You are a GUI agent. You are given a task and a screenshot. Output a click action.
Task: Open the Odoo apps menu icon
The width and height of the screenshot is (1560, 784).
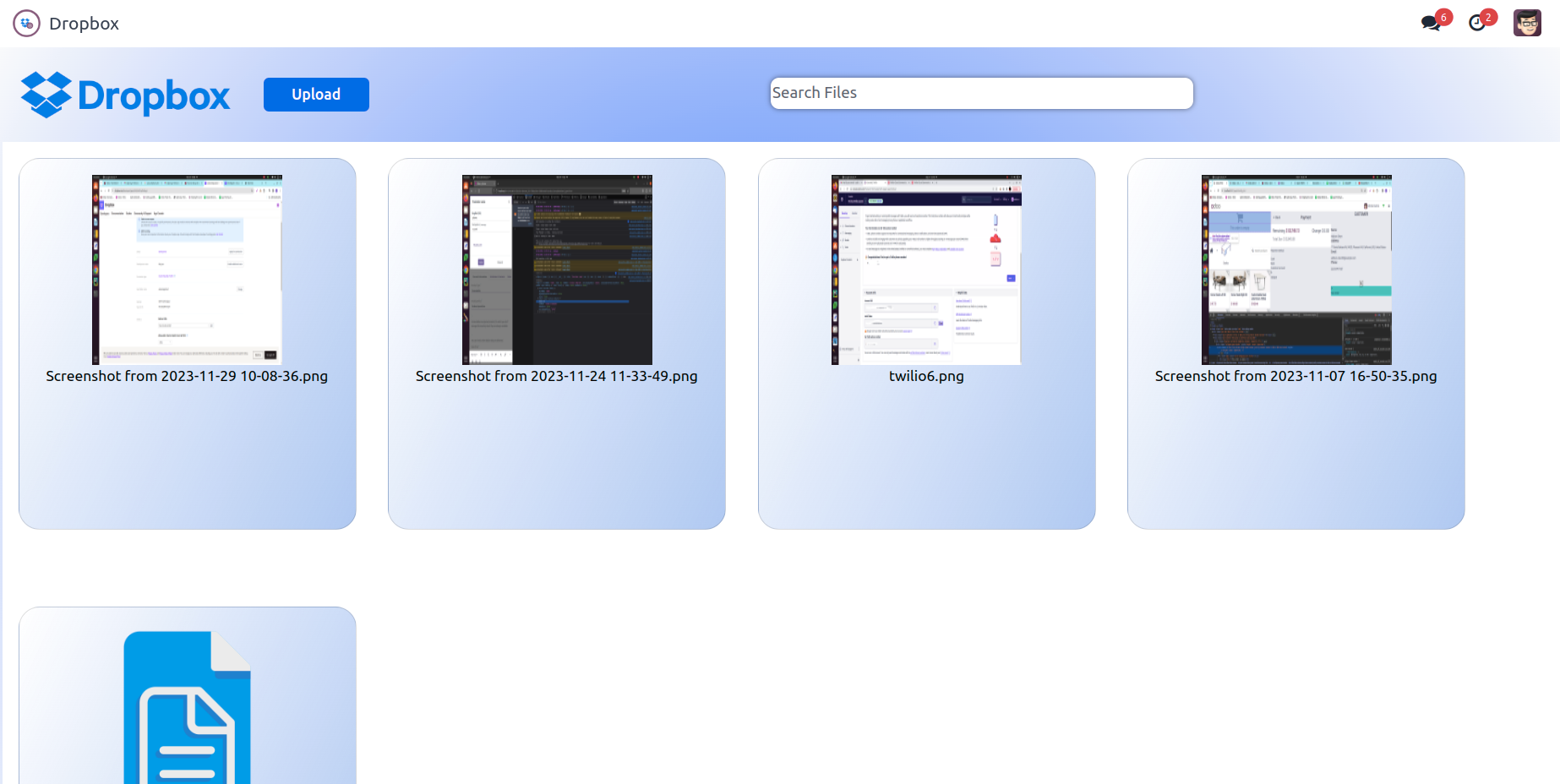coord(26,23)
